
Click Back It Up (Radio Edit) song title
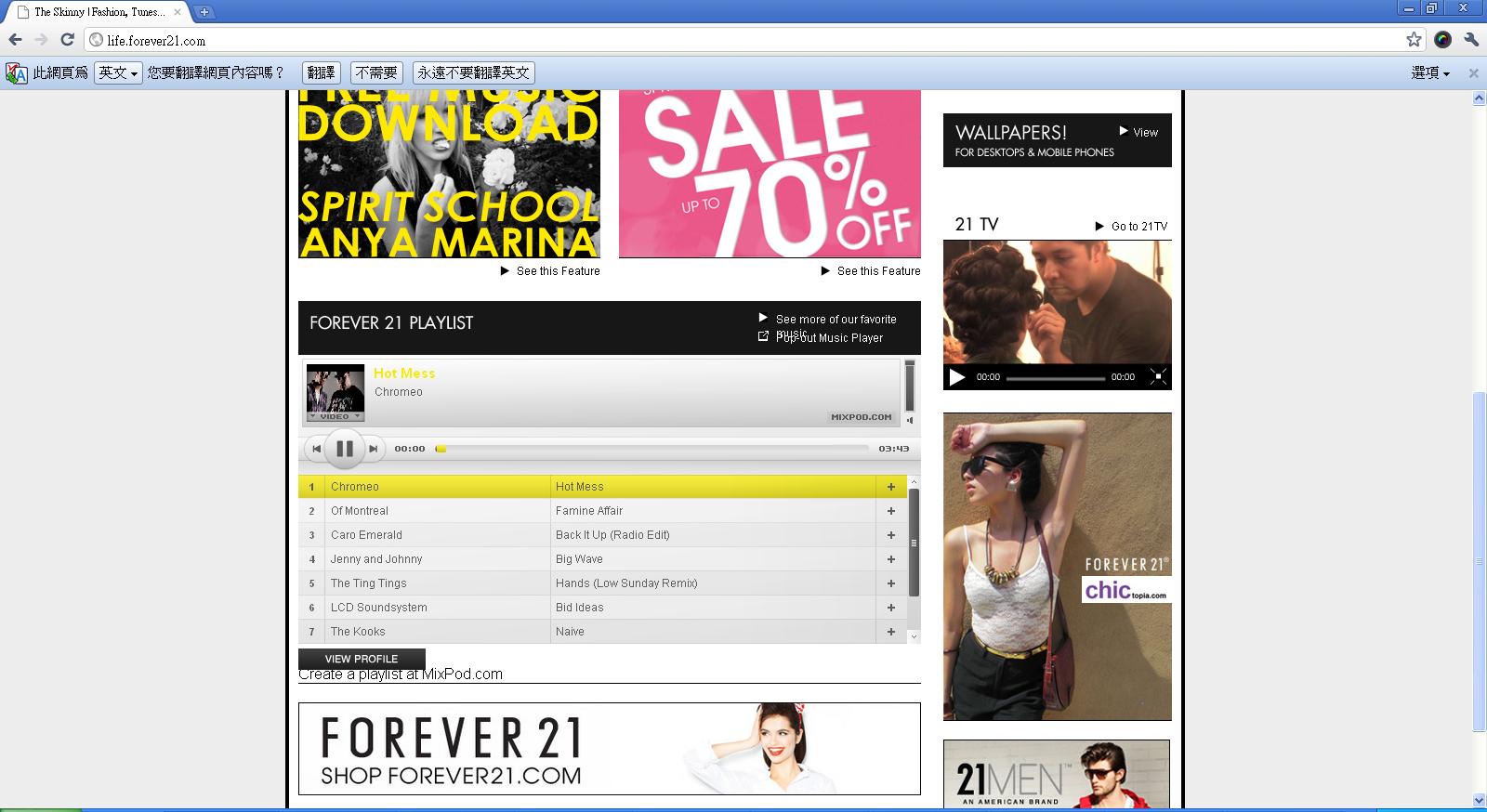coord(612,535)
